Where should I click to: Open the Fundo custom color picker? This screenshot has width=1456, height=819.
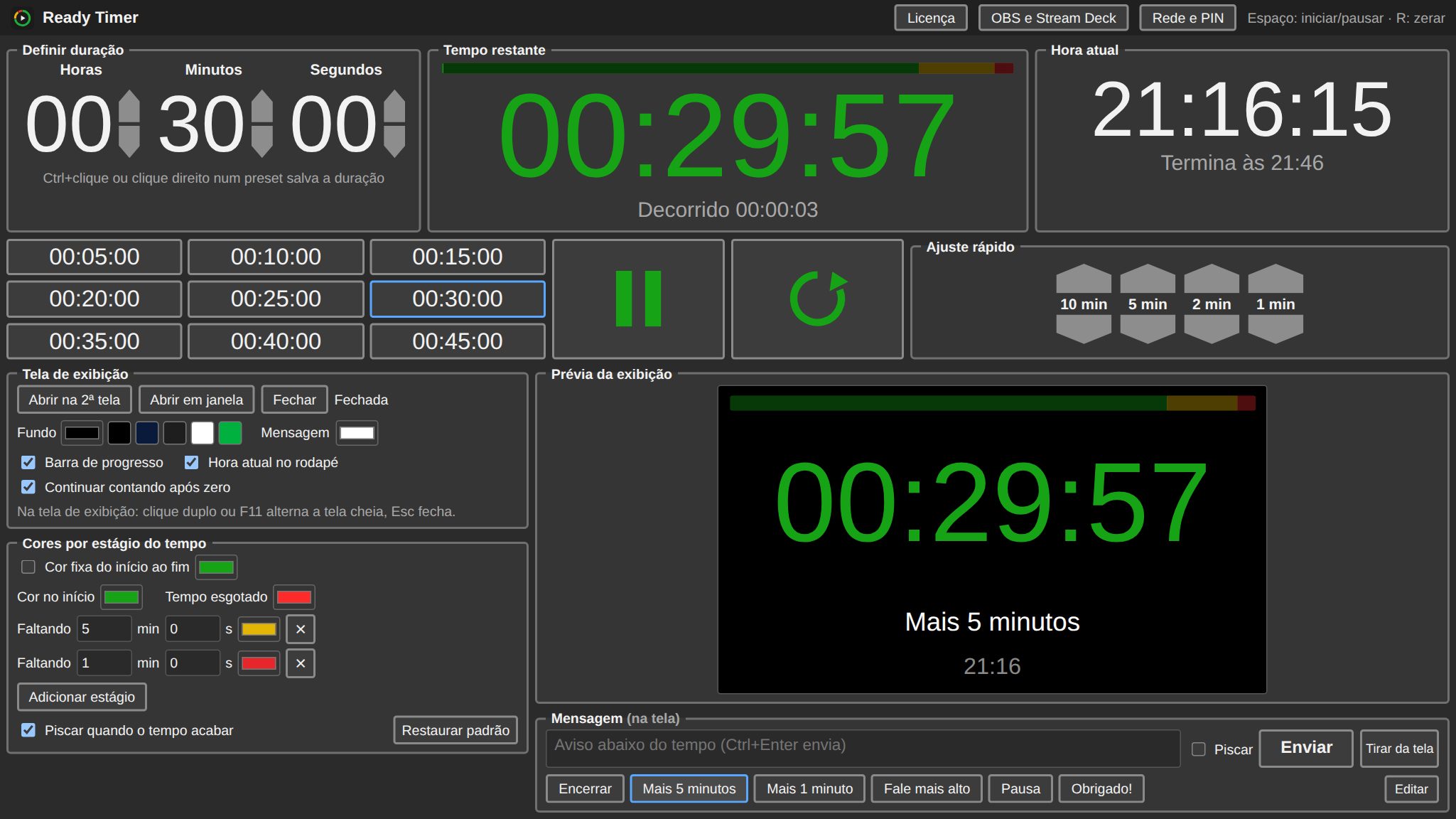tap(82, 433)
